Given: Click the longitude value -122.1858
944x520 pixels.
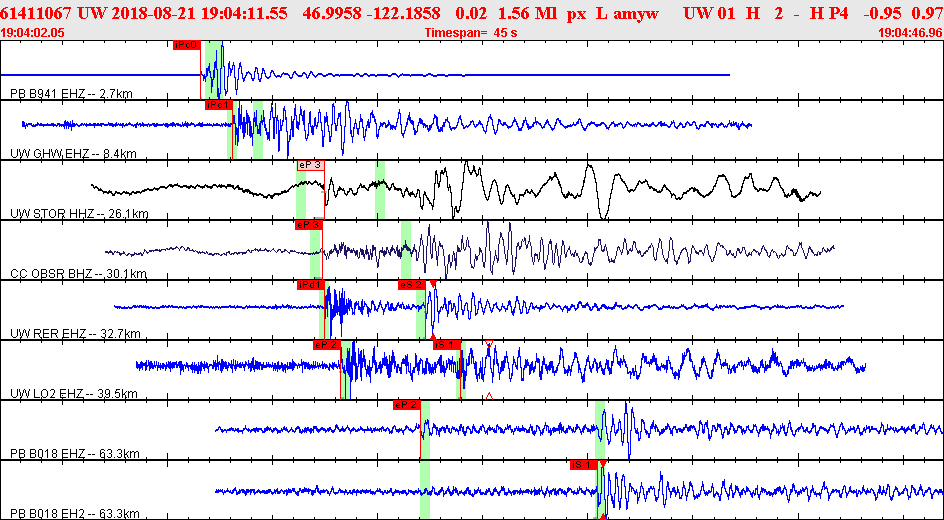Looking at the screenshot, I should point(404,14).
